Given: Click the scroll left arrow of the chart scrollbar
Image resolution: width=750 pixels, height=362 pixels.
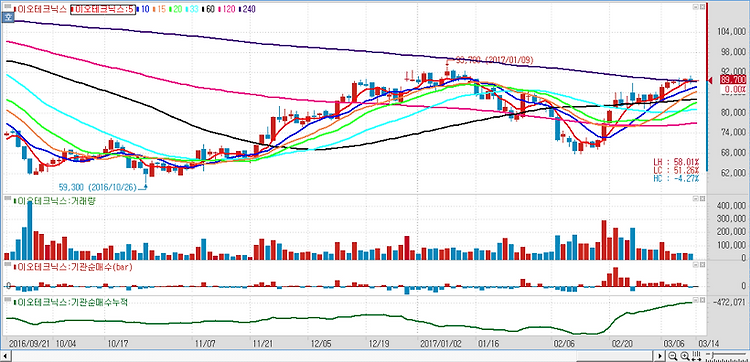Looking at the screenshot, I should (6, 356).
